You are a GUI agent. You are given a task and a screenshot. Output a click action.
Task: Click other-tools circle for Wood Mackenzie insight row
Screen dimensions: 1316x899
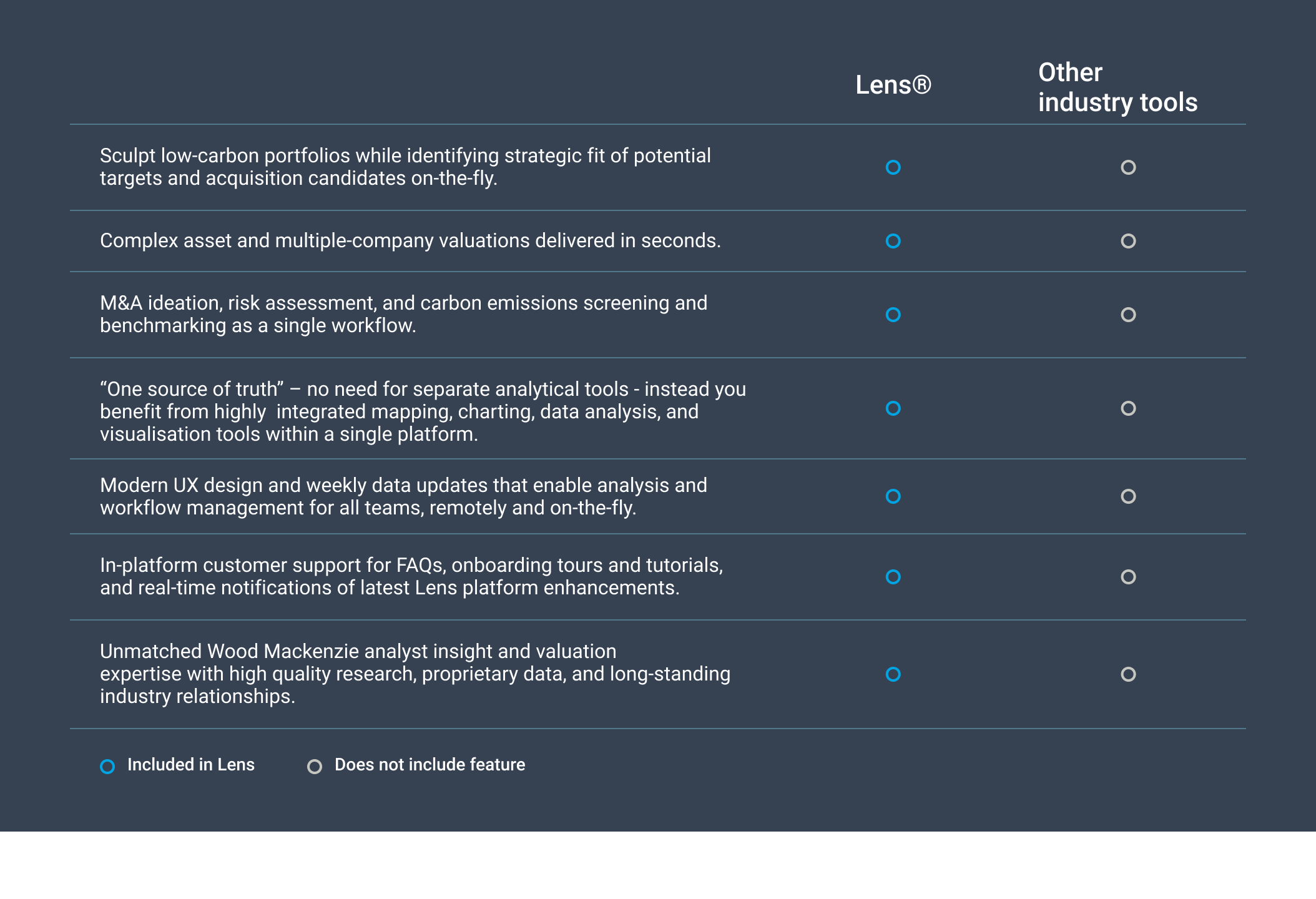pyautogui.click(x=1128, y=674)
